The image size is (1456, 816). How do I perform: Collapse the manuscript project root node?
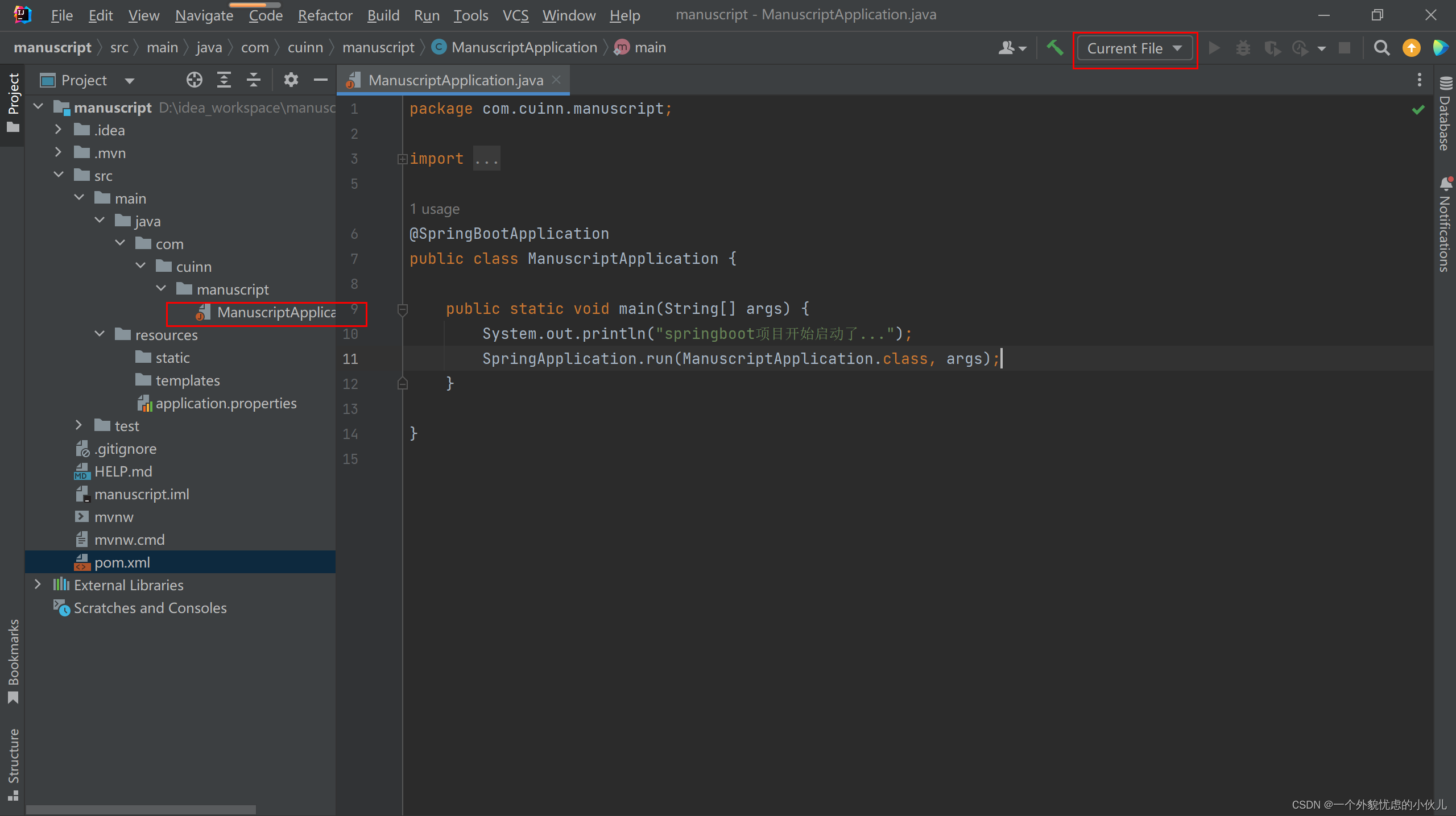[38, 107]
